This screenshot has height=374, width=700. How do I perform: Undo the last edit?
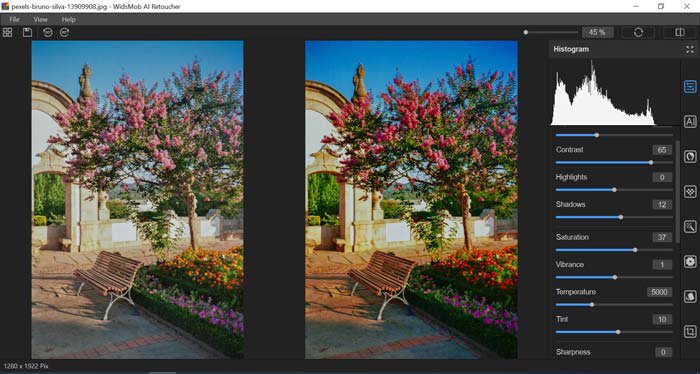coord(47,32)
